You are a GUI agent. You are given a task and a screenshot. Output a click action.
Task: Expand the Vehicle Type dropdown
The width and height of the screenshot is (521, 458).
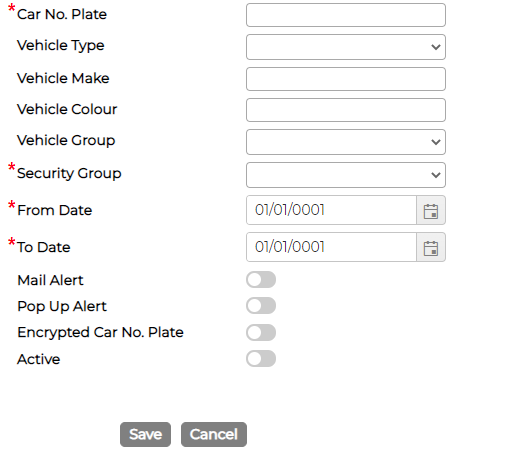point(346,47)
